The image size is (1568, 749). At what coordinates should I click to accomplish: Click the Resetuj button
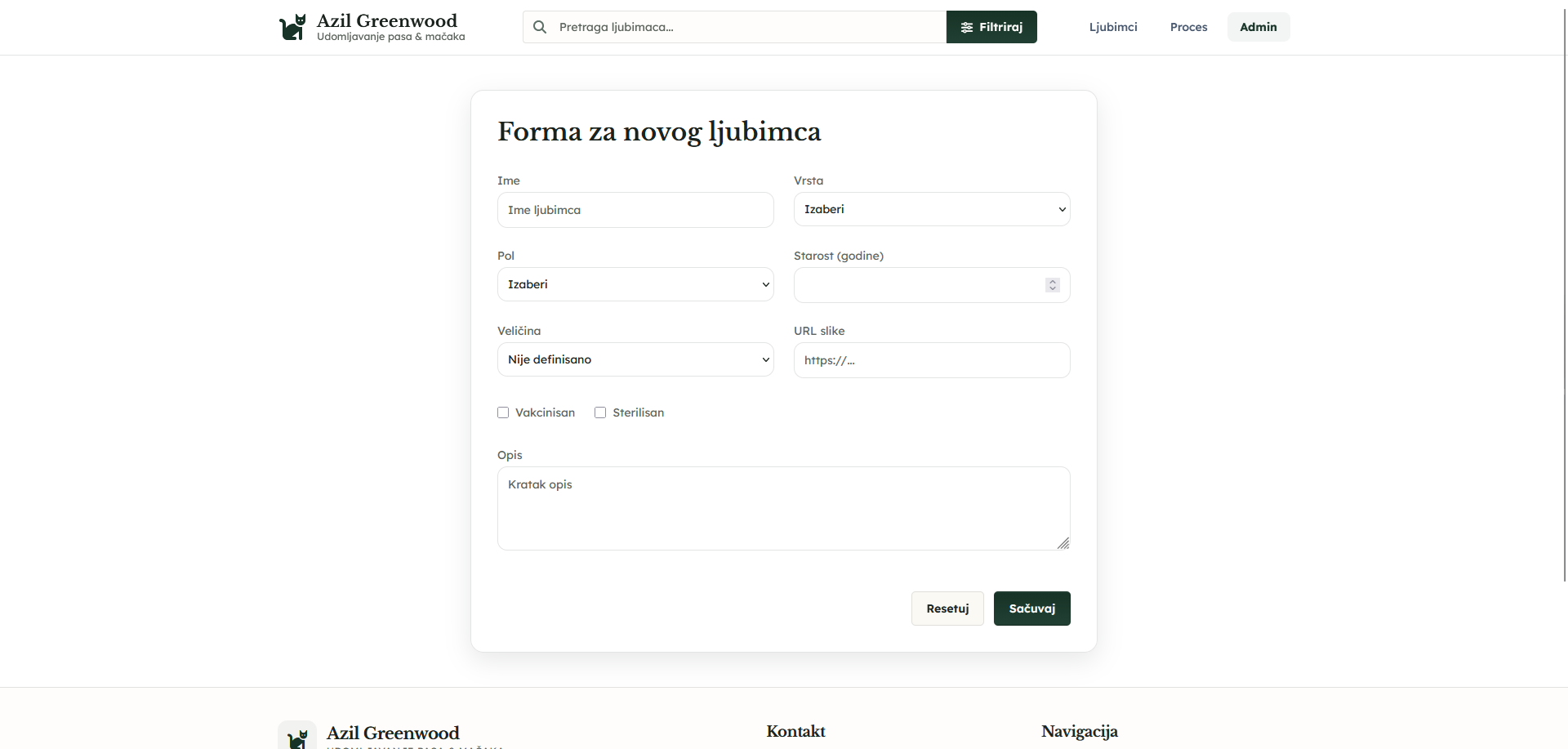click(x=947, y=609)
